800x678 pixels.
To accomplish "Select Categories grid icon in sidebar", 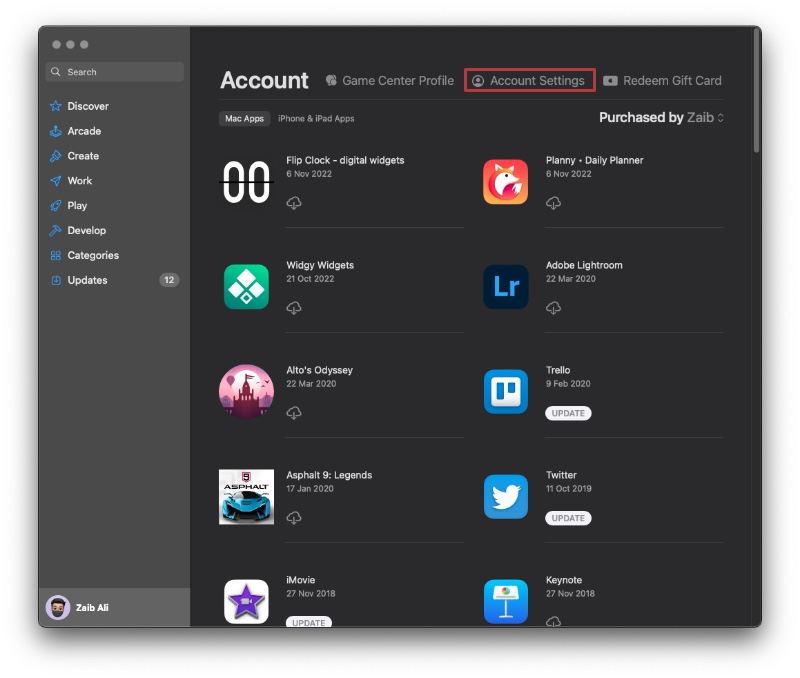I will click(x=56, y=256).
